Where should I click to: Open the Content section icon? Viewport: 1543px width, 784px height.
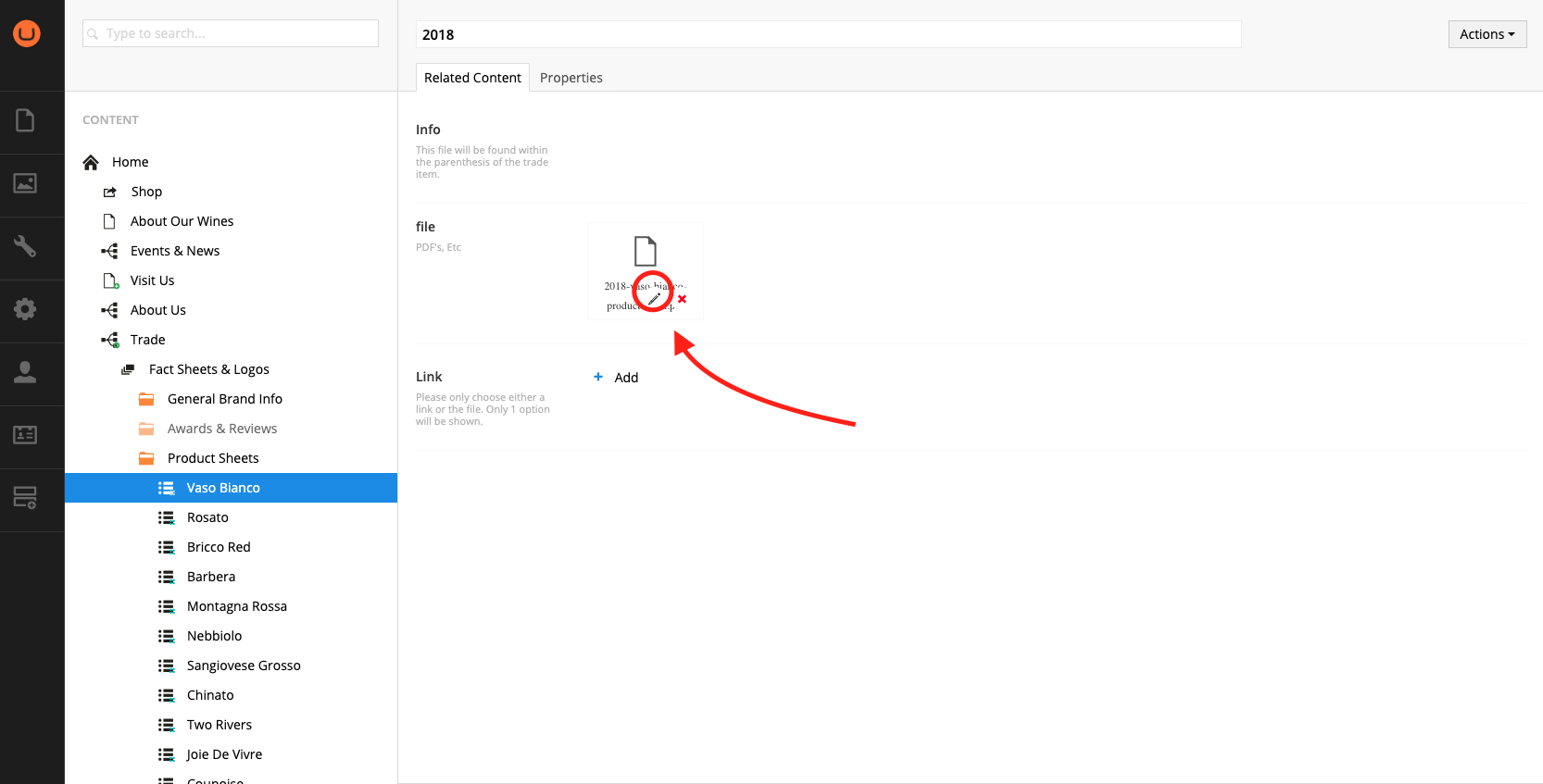coord(25,120)
